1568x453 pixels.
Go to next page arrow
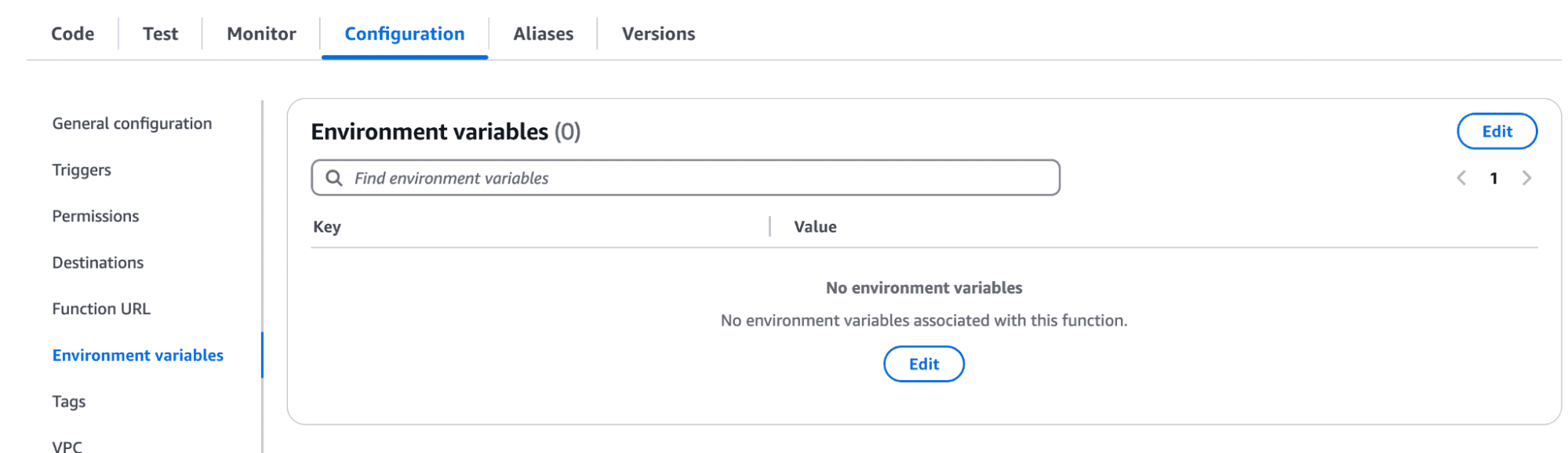pos(1526,178)
